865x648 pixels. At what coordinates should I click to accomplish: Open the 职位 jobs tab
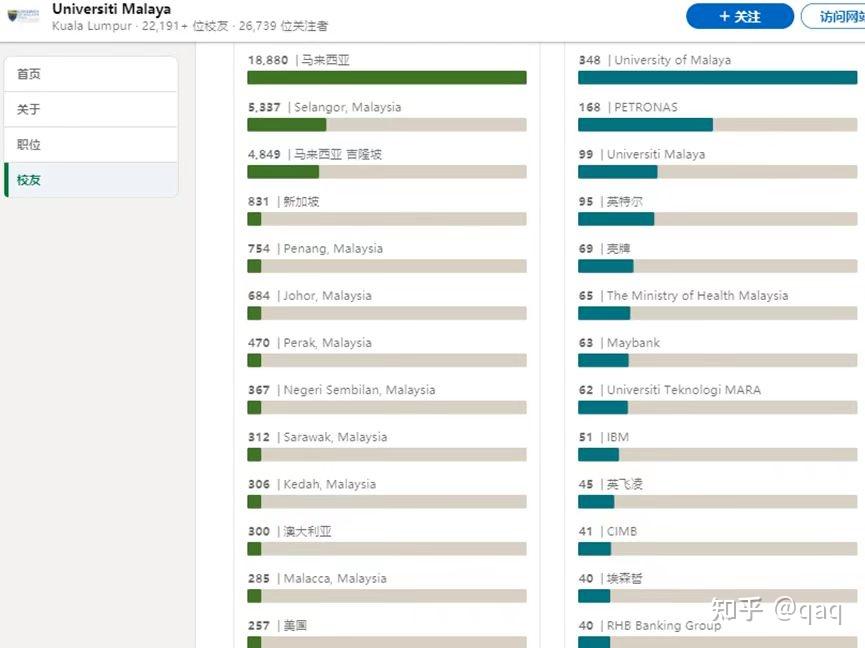tap(91, 144)
